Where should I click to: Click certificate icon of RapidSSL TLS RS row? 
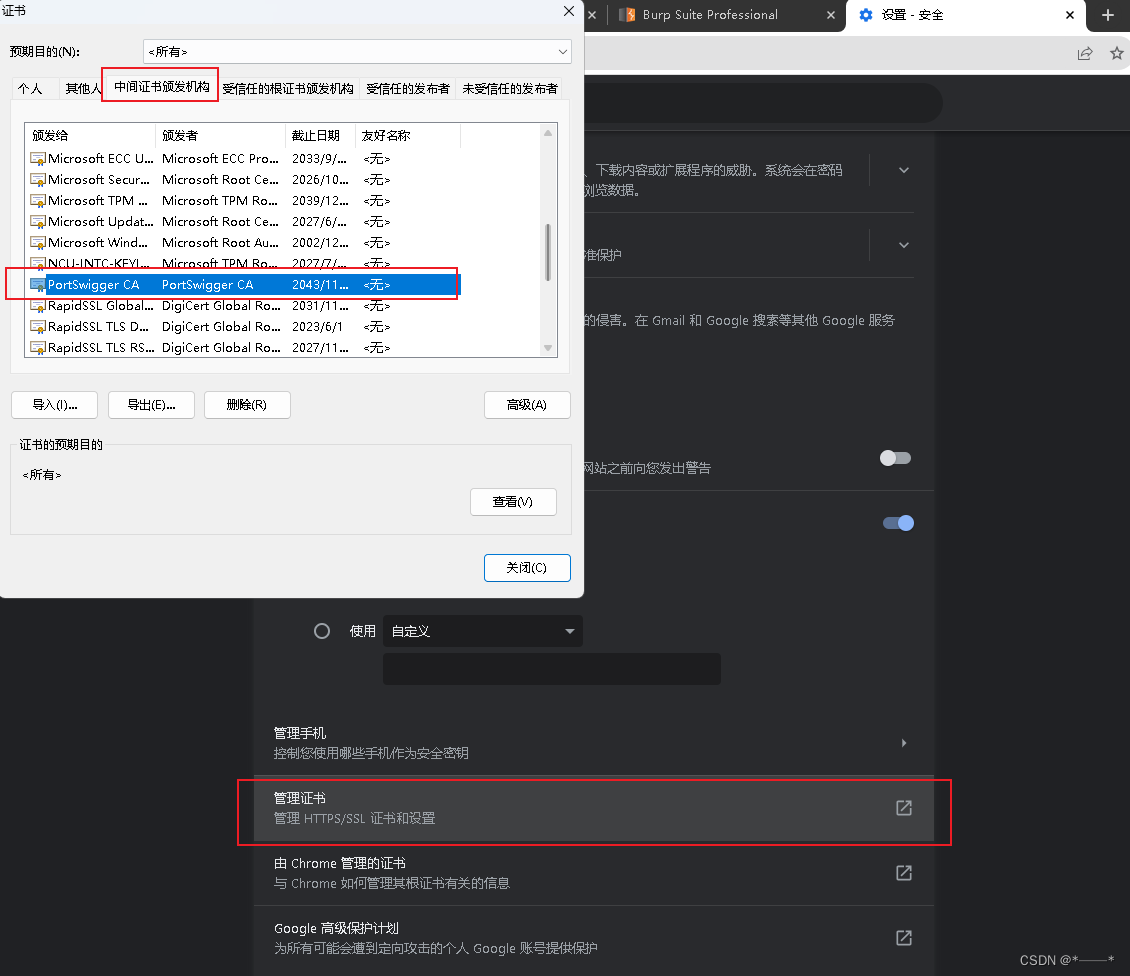pos(37,347)
